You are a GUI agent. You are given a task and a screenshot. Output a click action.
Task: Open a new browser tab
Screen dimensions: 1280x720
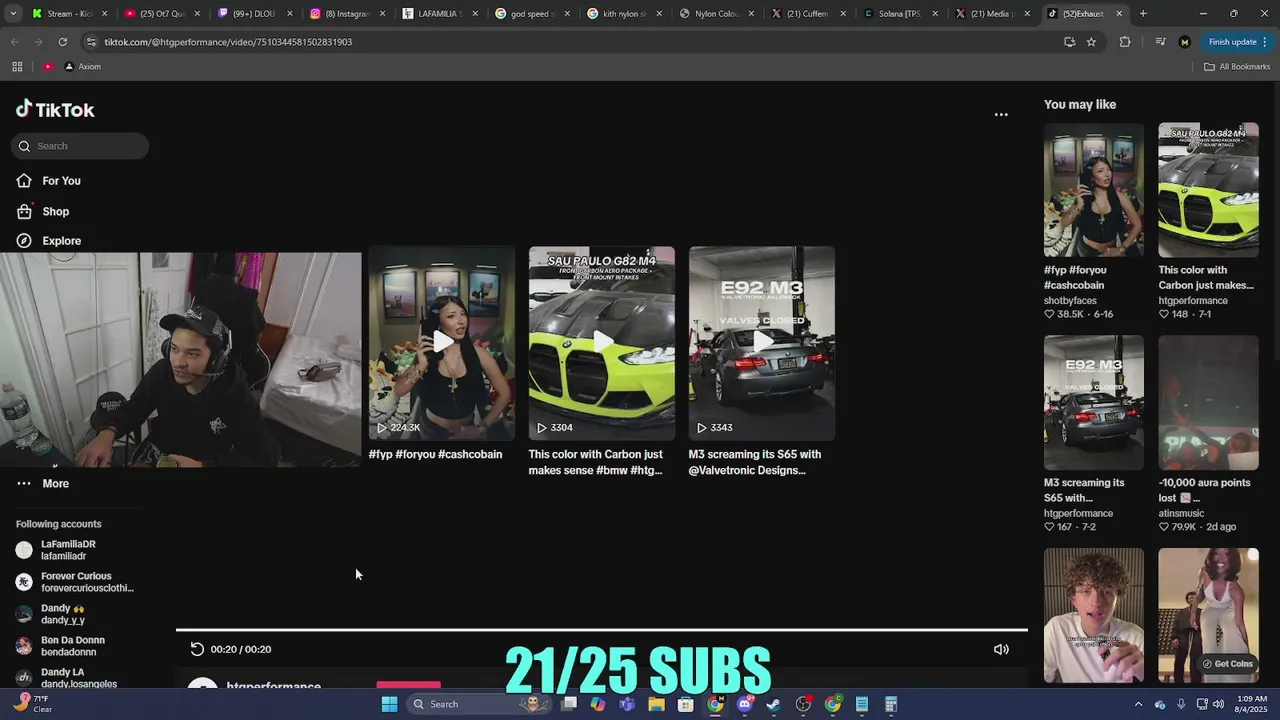[x=1143, y=14]
